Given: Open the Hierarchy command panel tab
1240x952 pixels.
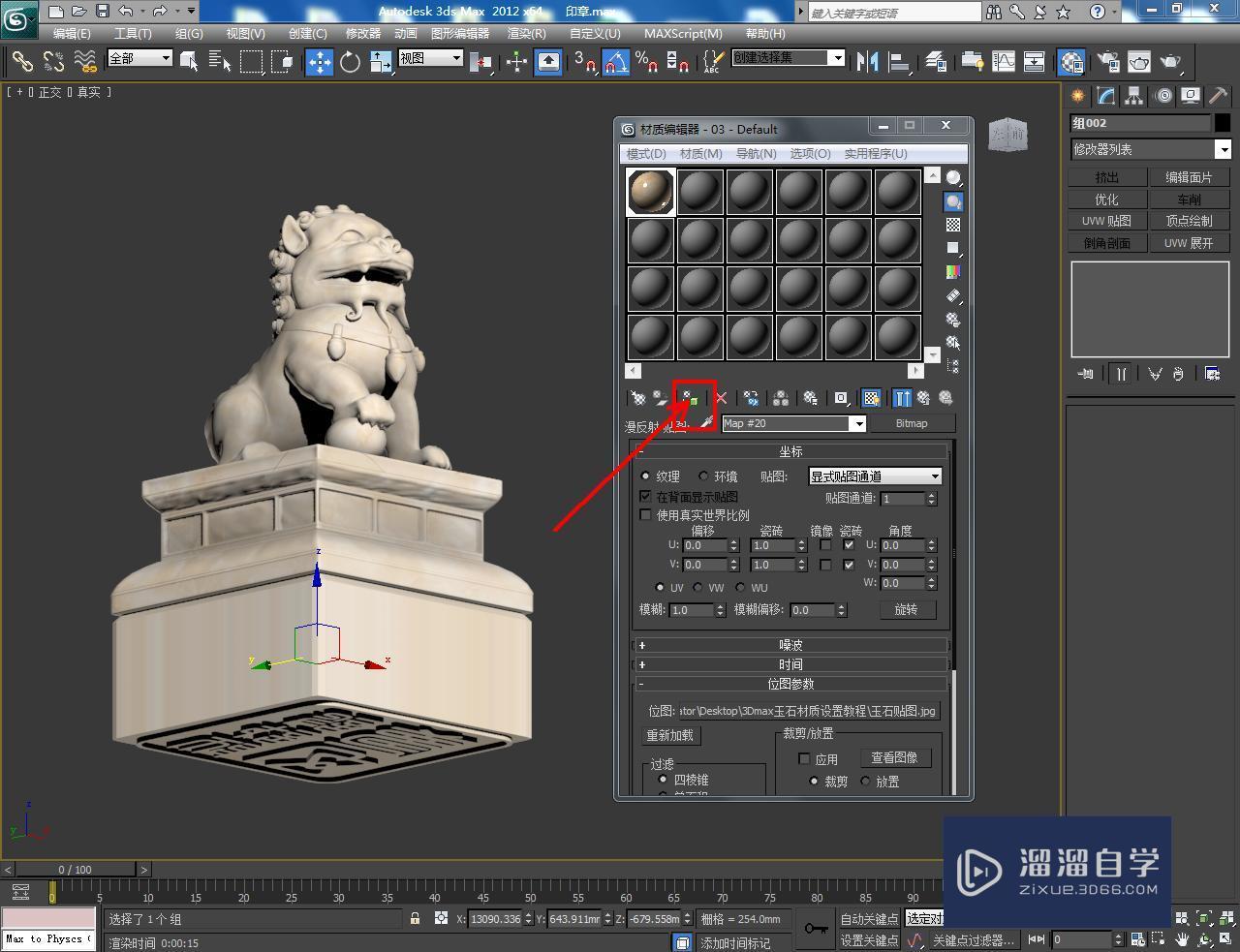Looking at the screenshot, I should click(1133, 96).
